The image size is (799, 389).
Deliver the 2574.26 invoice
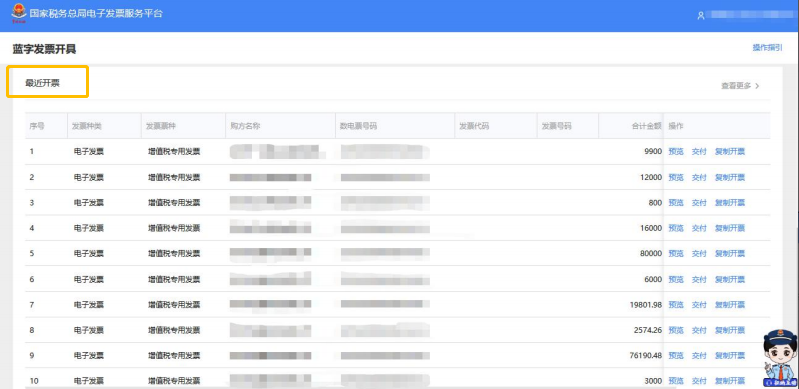pos(699,330)
